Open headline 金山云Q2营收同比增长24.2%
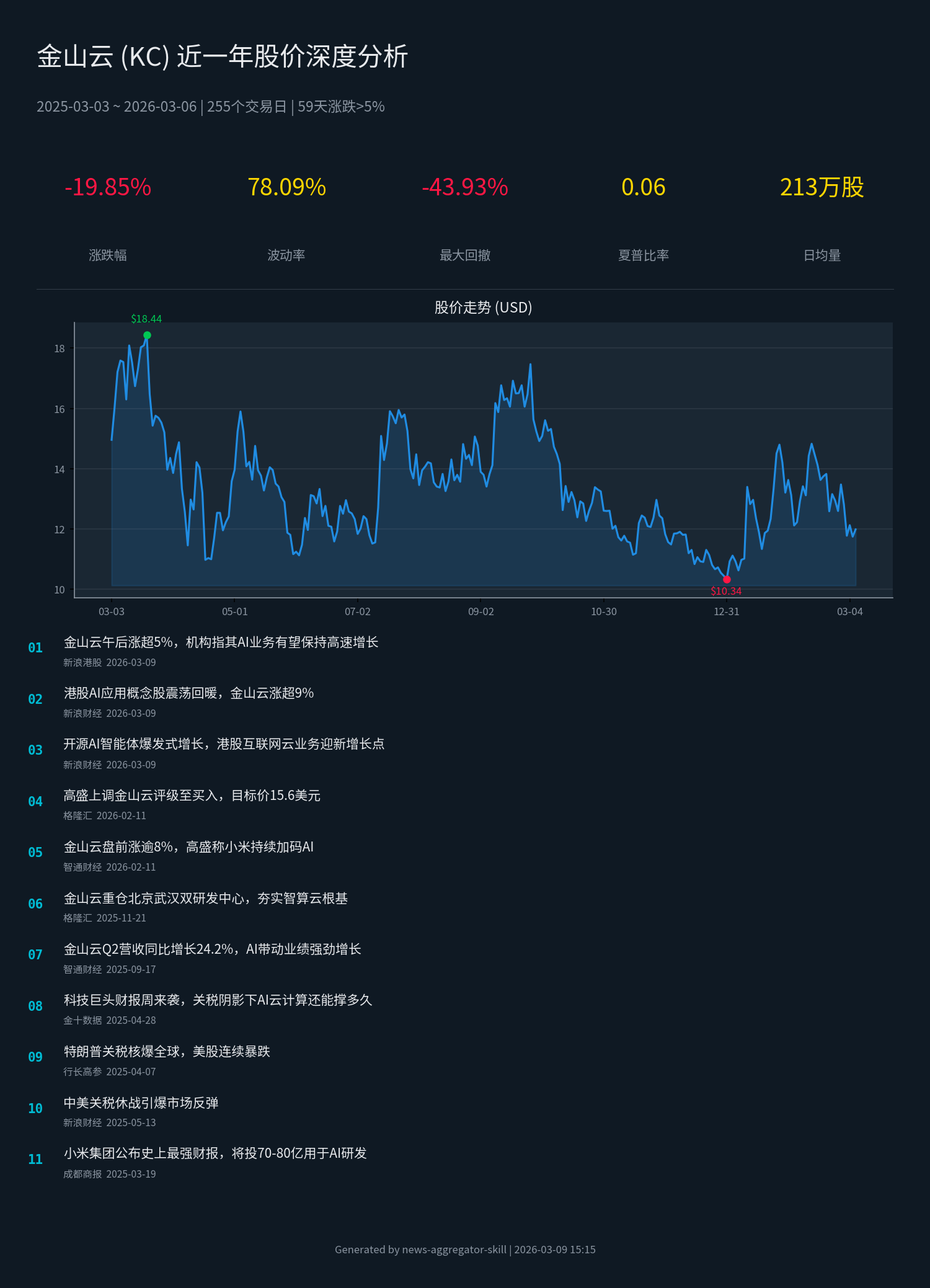 (212, 949)
